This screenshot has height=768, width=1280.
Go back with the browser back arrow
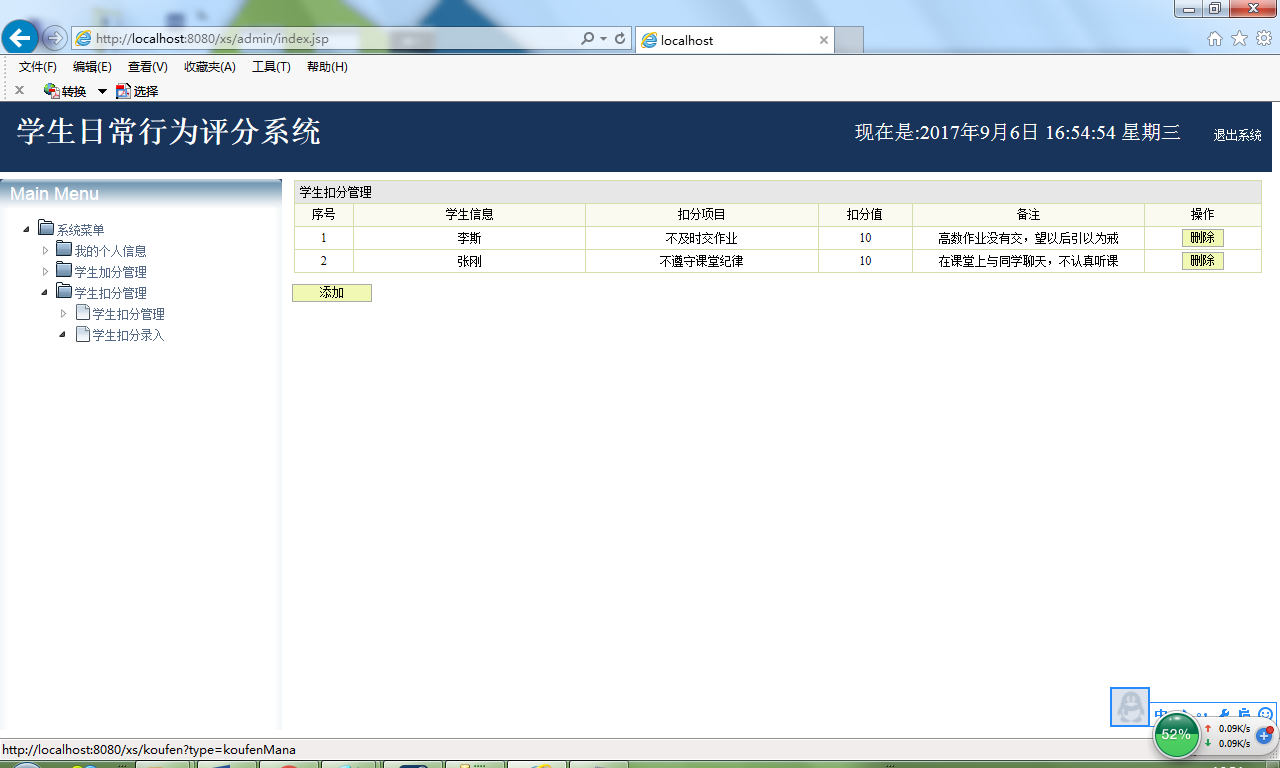click(x=20, y=38)
